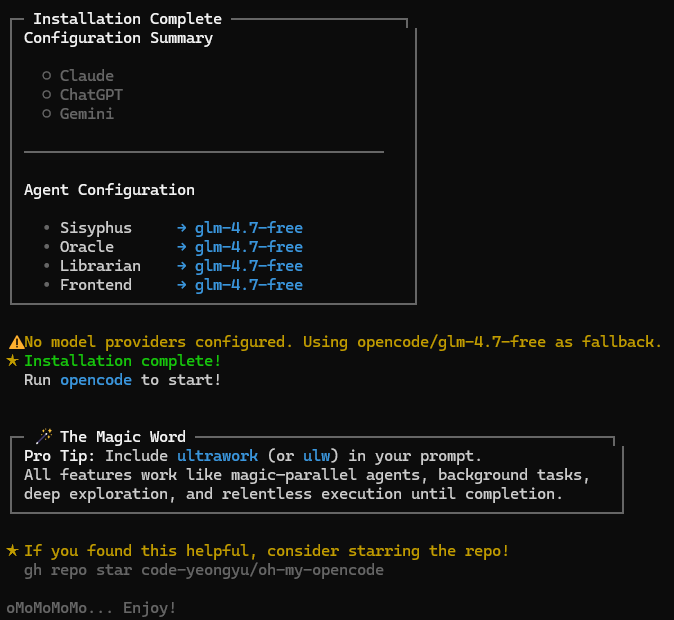This screenshot has width=674, height=620.
Task: Select the circle beside ChatGPT
Action: click(47, 95)
